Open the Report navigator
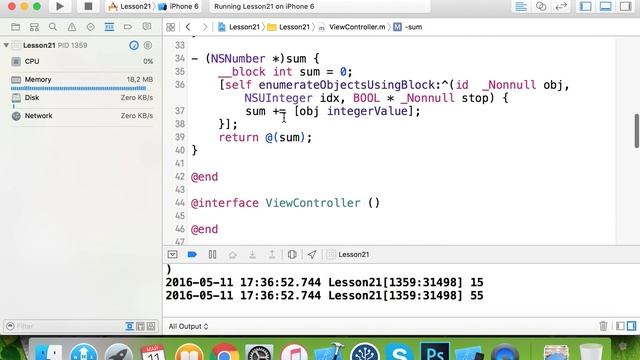Screen dimensions: 640x360 coord(147,27)
